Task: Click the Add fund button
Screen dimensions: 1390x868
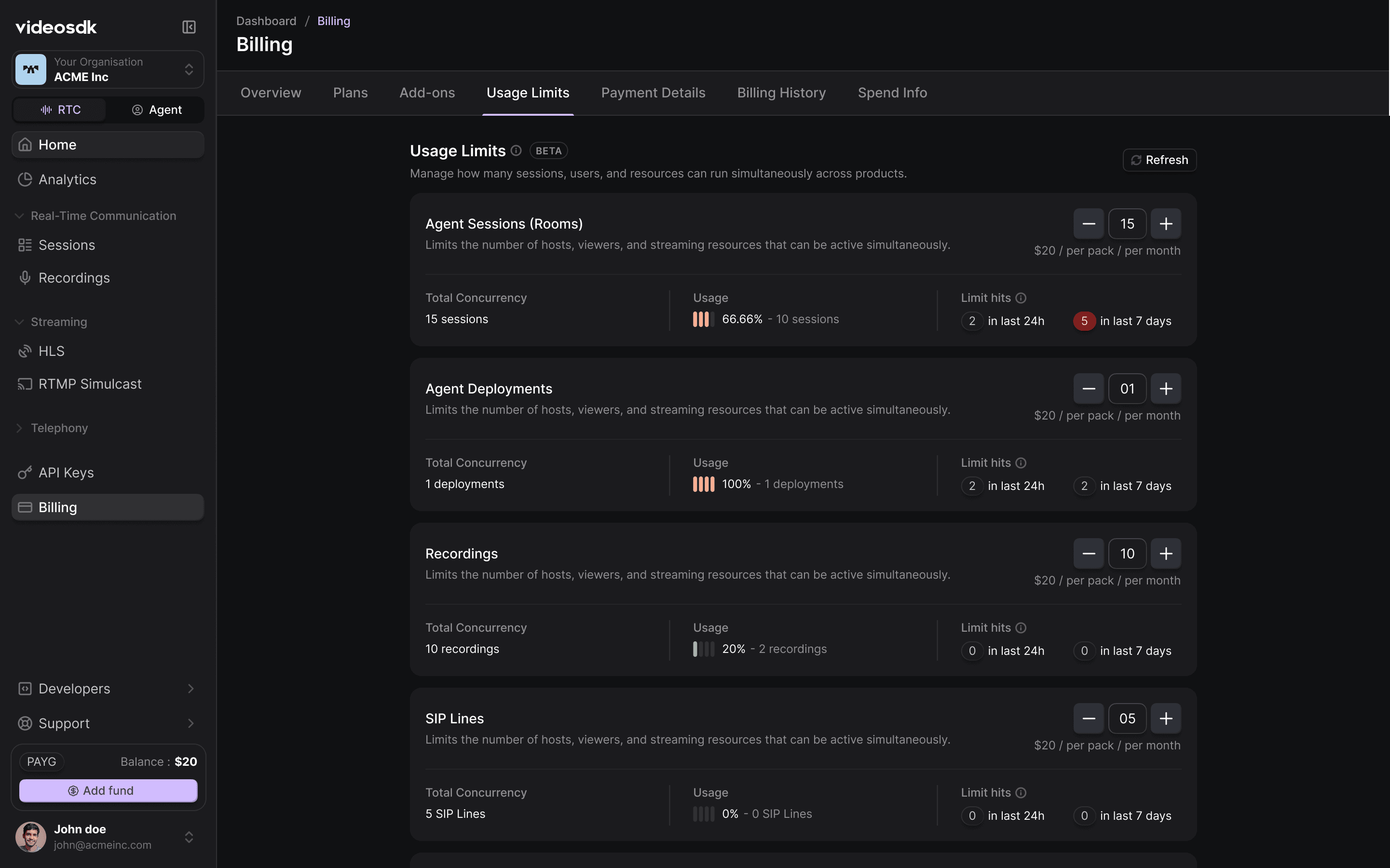Action: (108, 790)
